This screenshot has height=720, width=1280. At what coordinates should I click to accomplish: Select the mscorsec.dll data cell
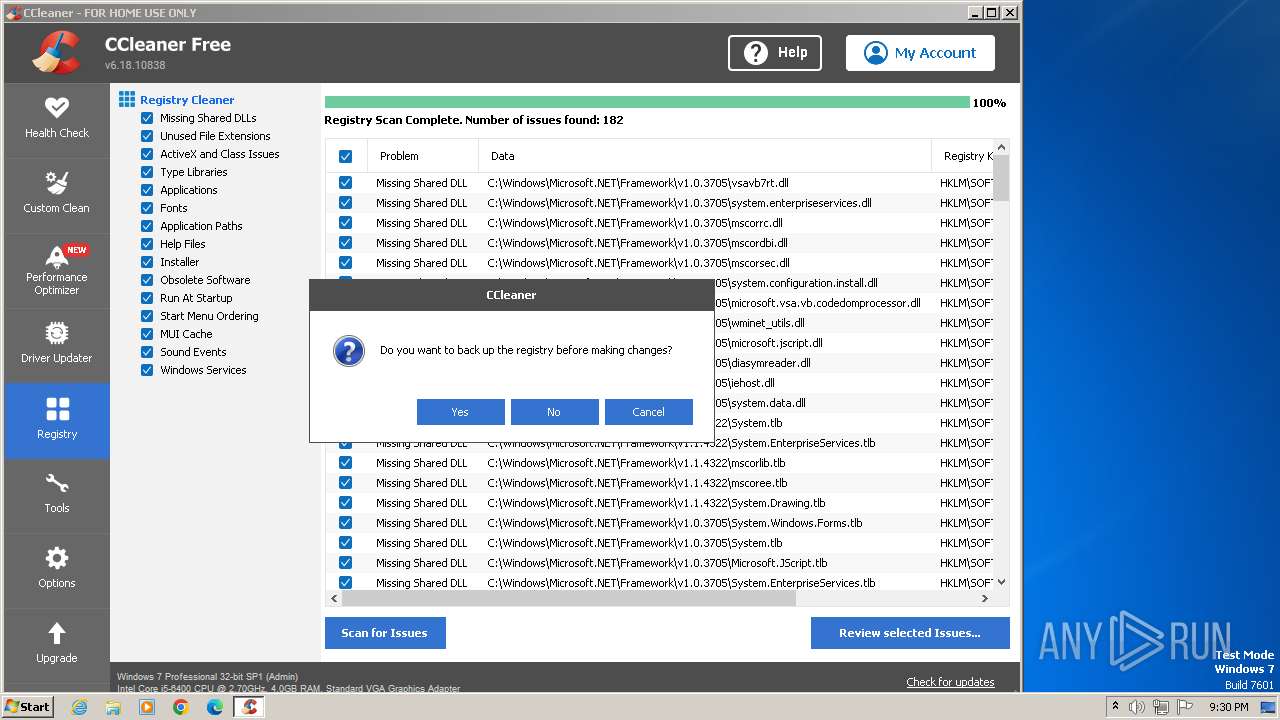638,263
